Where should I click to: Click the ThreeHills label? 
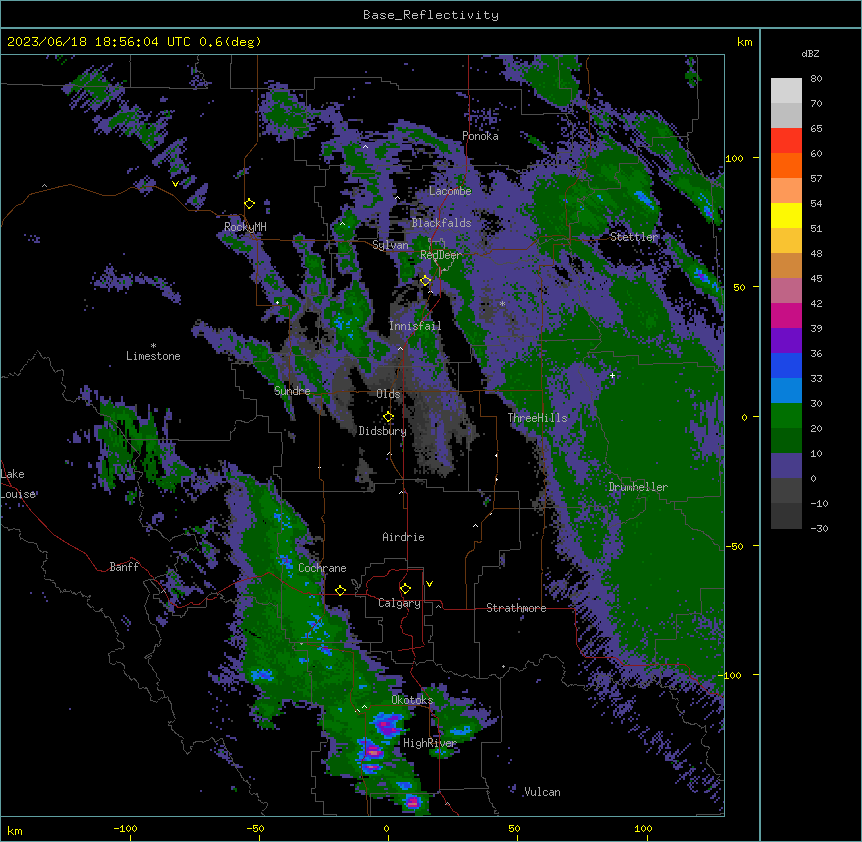pos(537,418)
